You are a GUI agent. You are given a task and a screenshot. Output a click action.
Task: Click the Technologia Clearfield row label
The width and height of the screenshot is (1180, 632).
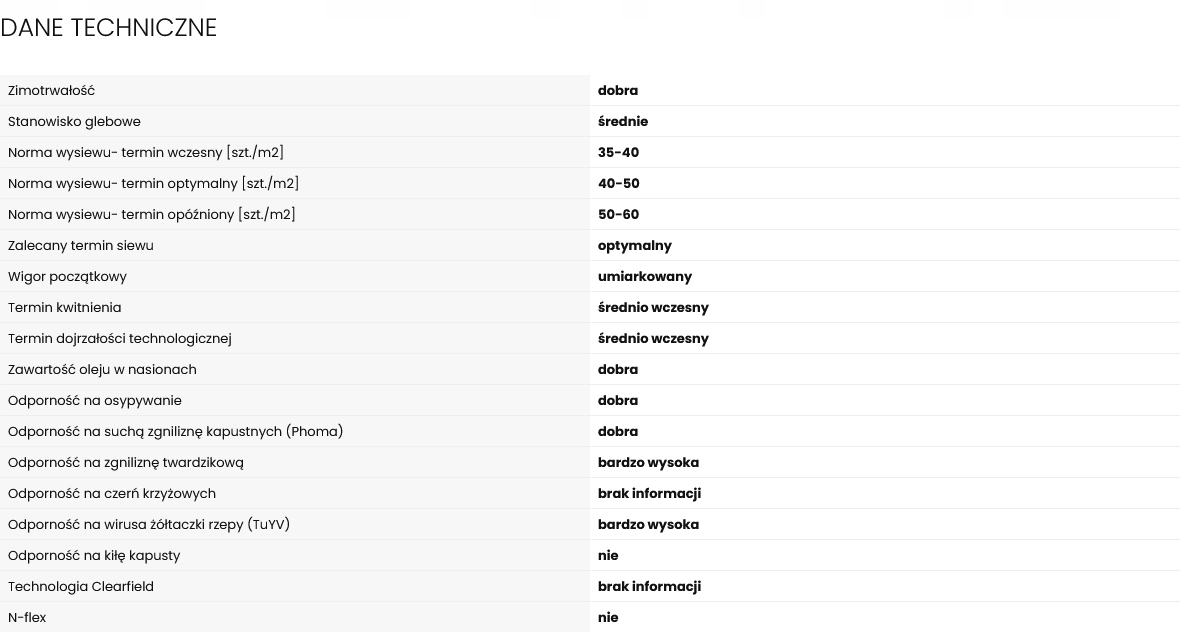point(81,587)
